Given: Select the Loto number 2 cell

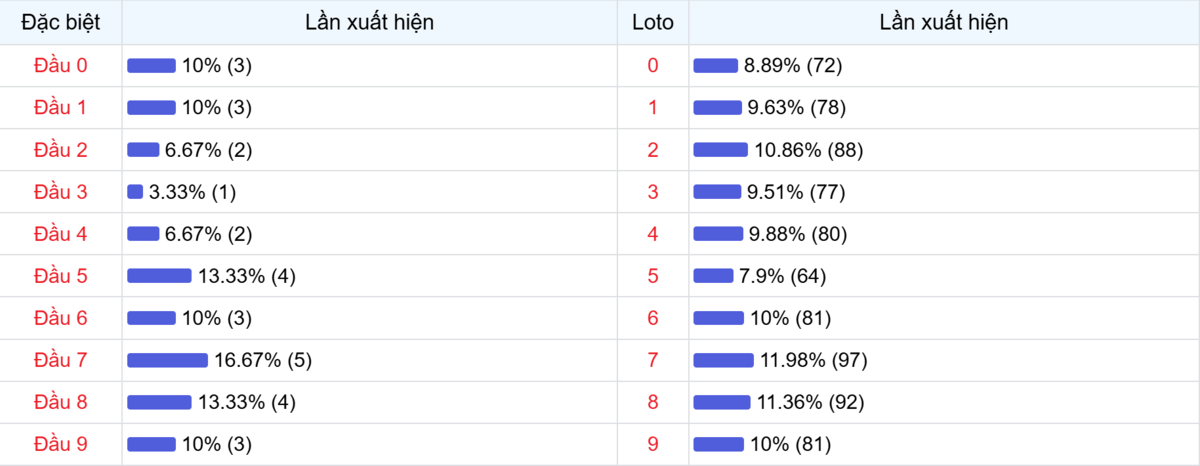Looking at the screenshot, I should click(x=653, y=150).
